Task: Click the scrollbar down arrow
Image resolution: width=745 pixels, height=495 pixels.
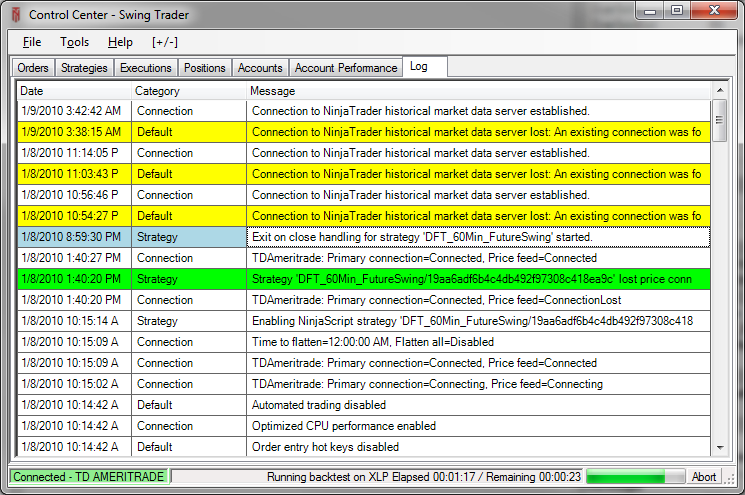Action: 720,447
